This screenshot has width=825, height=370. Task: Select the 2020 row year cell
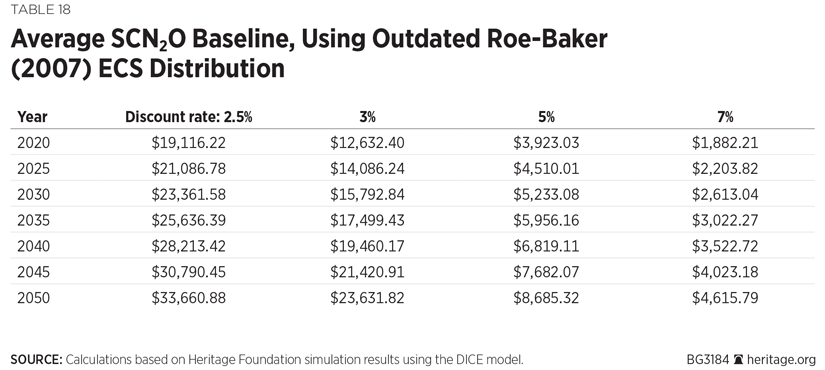point(33,143)
